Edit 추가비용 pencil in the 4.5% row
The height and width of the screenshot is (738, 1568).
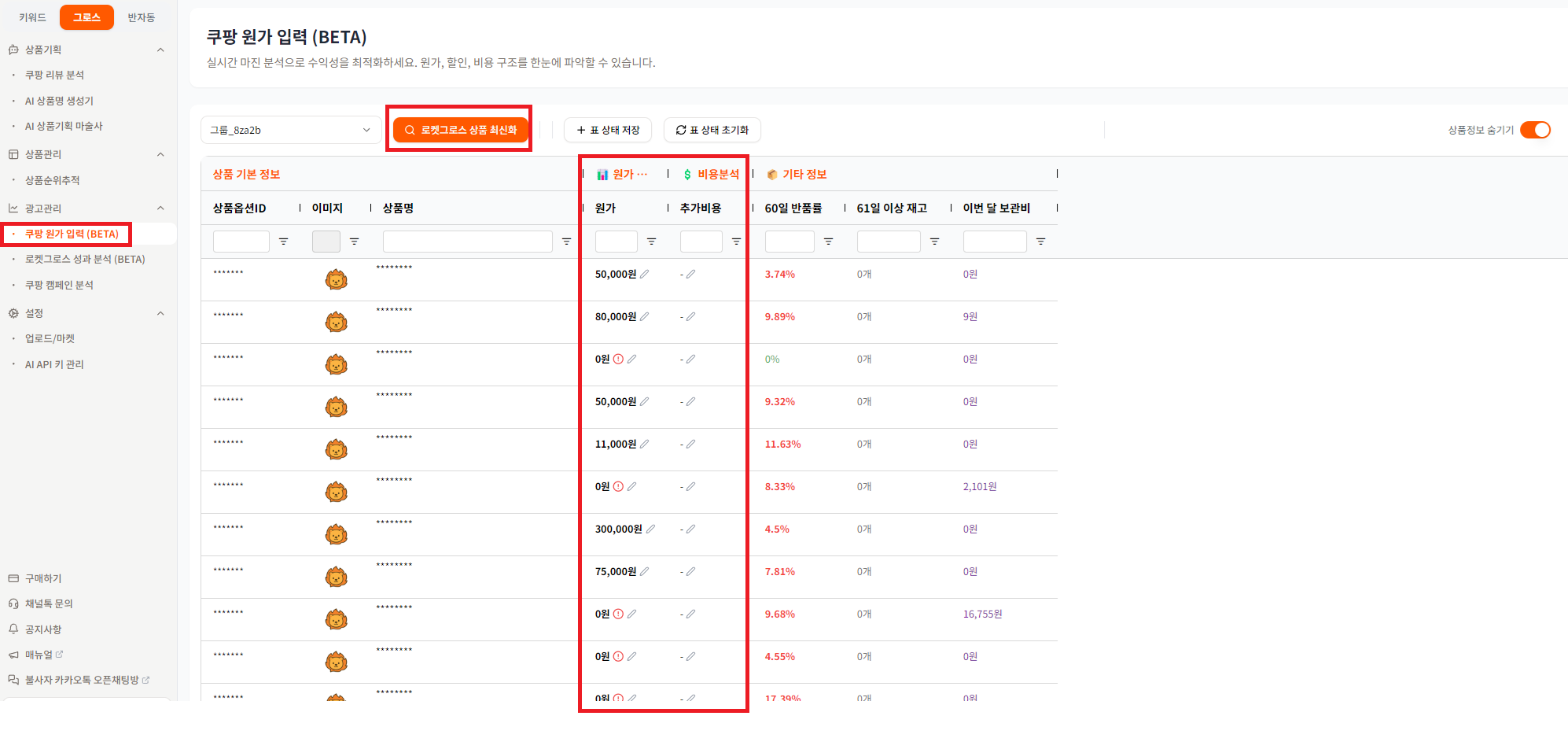click(690, 529)
